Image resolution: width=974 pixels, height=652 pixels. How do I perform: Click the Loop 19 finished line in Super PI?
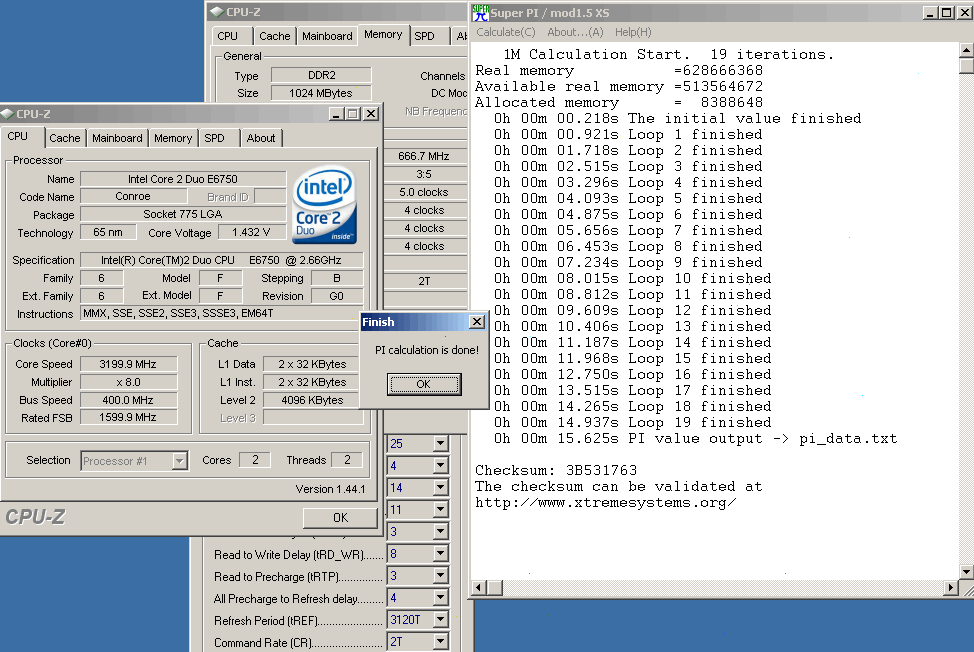click(632, 422)
